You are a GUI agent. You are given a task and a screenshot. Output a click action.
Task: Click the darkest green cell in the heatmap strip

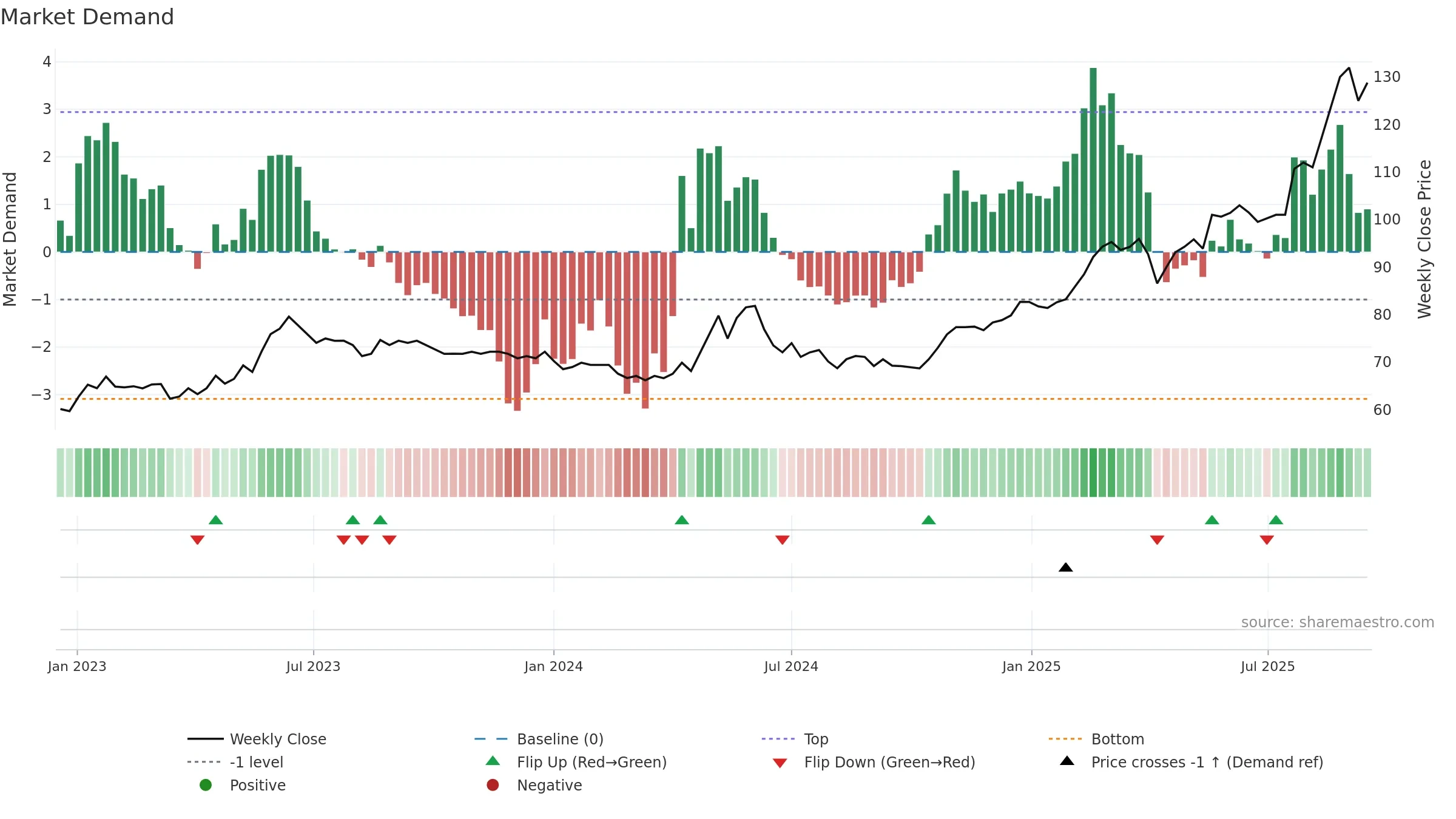[x=1093, y=473]
